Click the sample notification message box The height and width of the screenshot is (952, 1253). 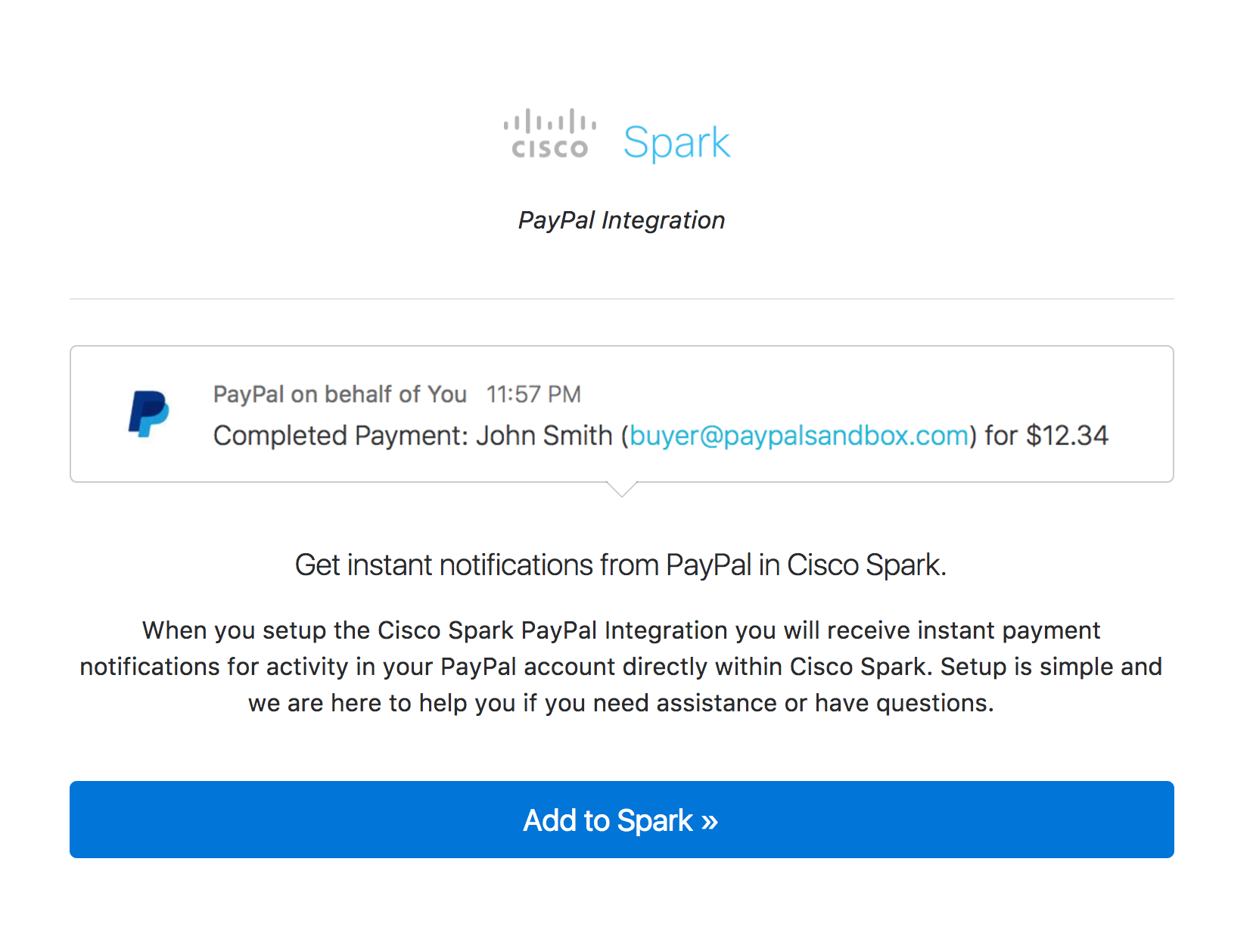coord(622,414)
